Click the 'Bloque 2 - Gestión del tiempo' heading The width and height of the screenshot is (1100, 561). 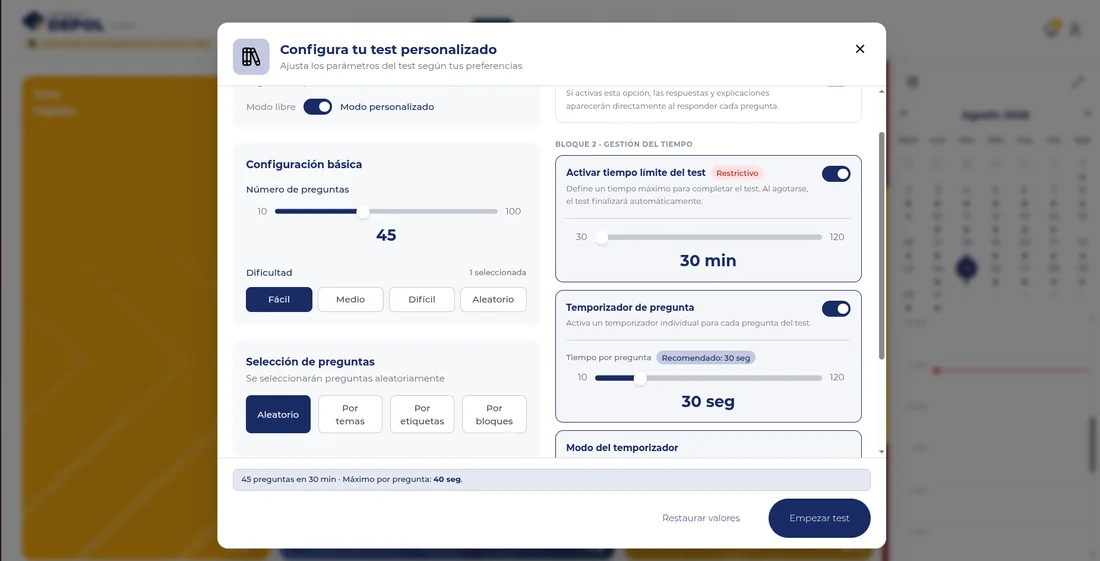coord(624,144)
